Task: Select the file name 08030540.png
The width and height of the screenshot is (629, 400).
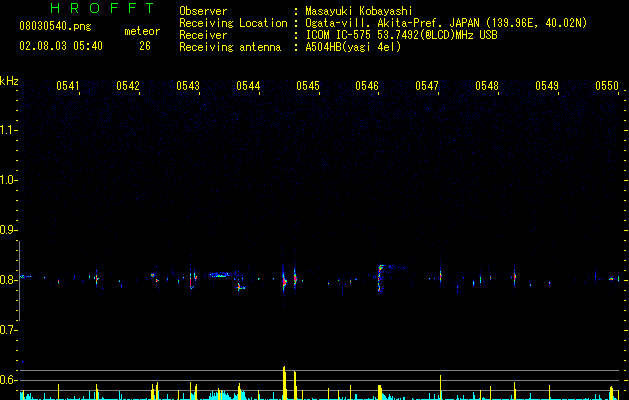Action: pos(55,27)
